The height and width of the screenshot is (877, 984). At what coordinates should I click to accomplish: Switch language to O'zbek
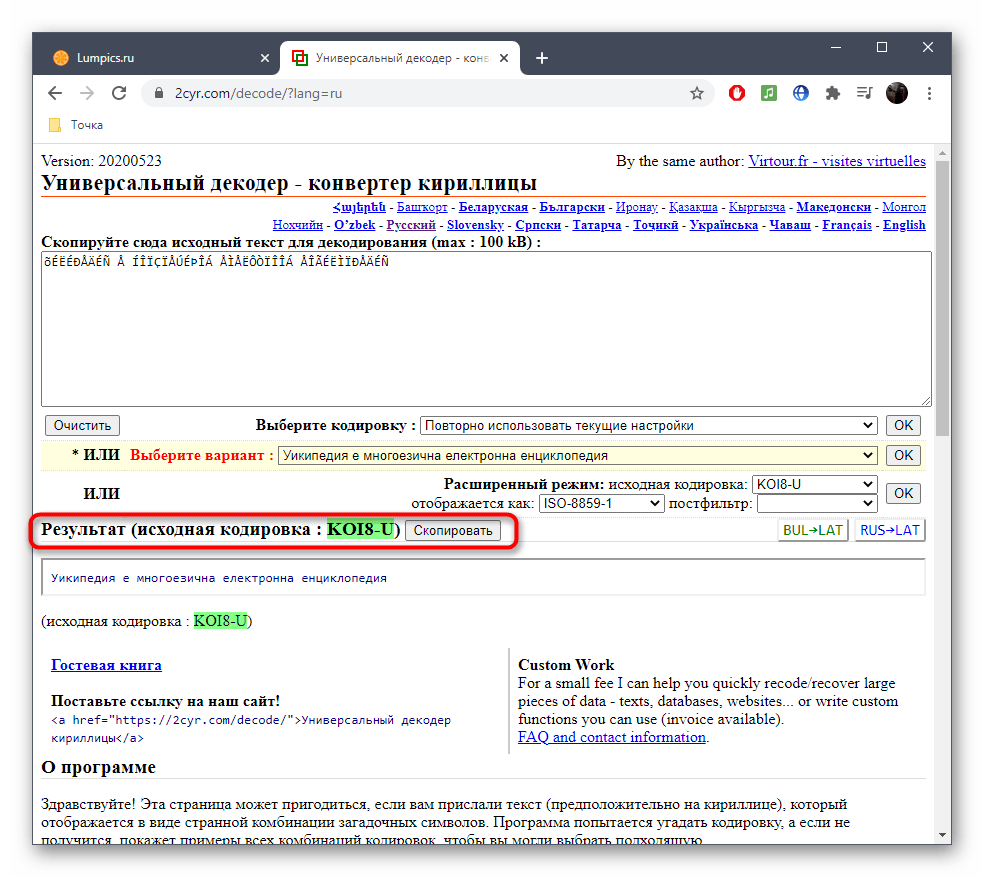pos(355,225)
